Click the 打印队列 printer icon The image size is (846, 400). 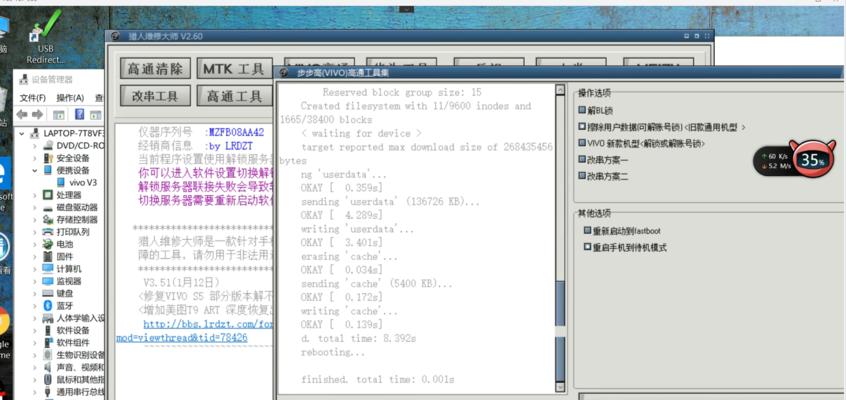pos(48,232)
